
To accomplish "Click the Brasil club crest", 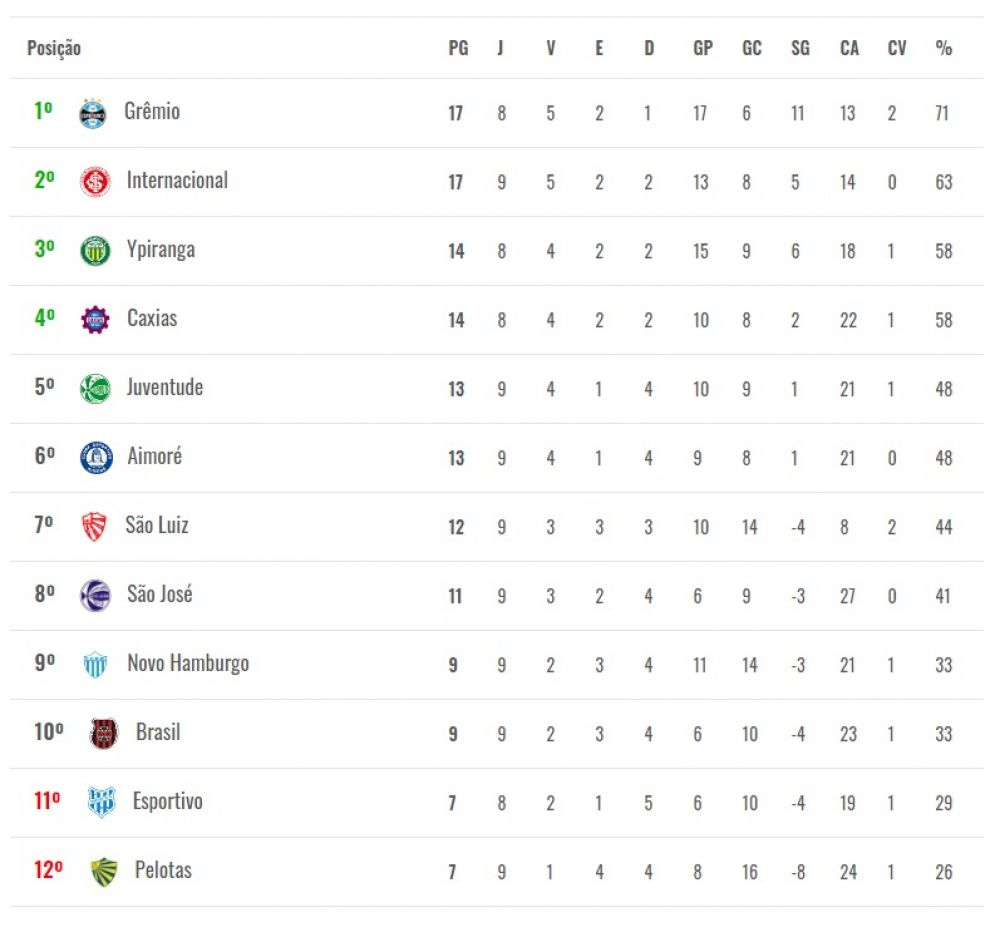I will click(103, 733).
